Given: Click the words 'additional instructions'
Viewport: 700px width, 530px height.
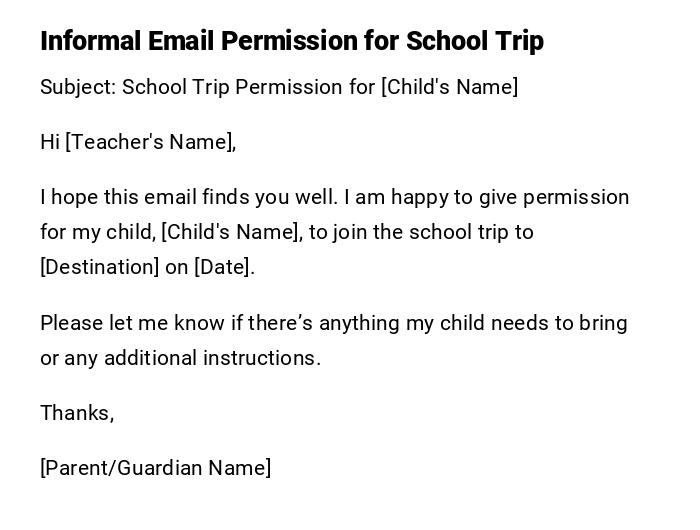Looking at the screenshot, I should 212,358.
